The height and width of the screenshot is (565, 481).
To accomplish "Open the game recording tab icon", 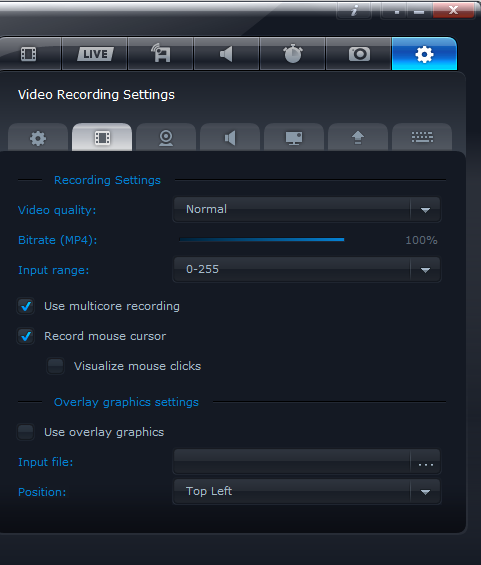I will point(161,54).
